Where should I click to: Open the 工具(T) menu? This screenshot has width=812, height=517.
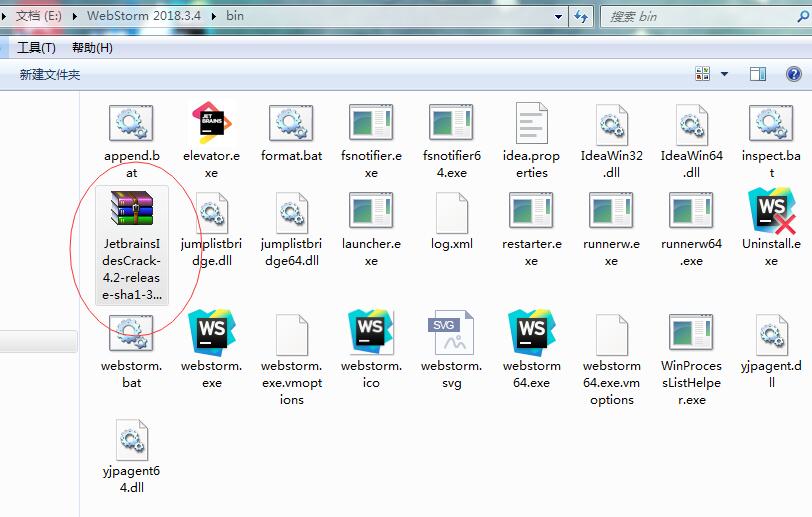coord(36,48)
